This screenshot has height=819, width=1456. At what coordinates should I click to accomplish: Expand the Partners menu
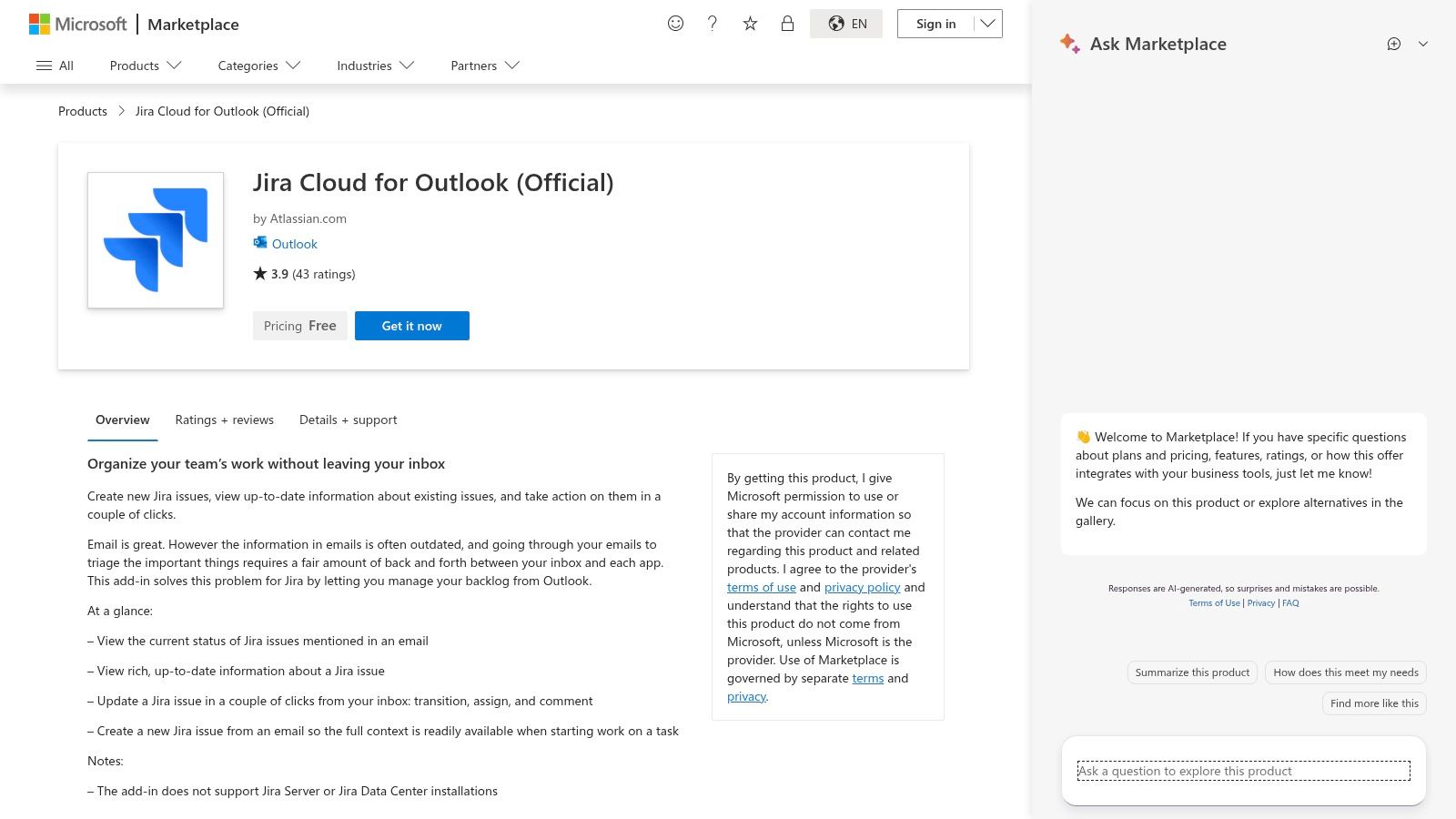(485, 66)
